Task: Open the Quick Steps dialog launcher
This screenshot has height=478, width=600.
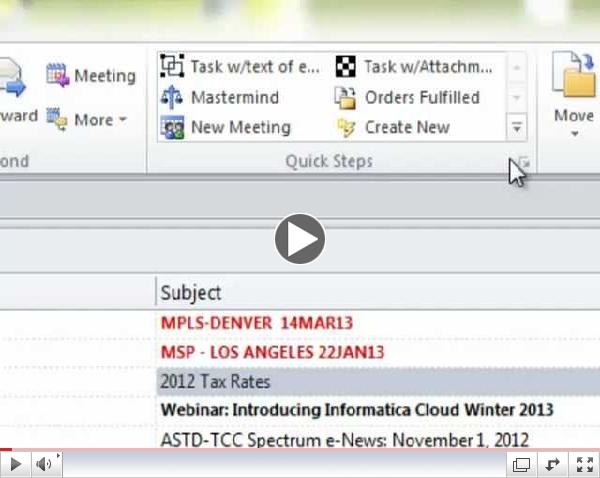Action: coord(524,162)
